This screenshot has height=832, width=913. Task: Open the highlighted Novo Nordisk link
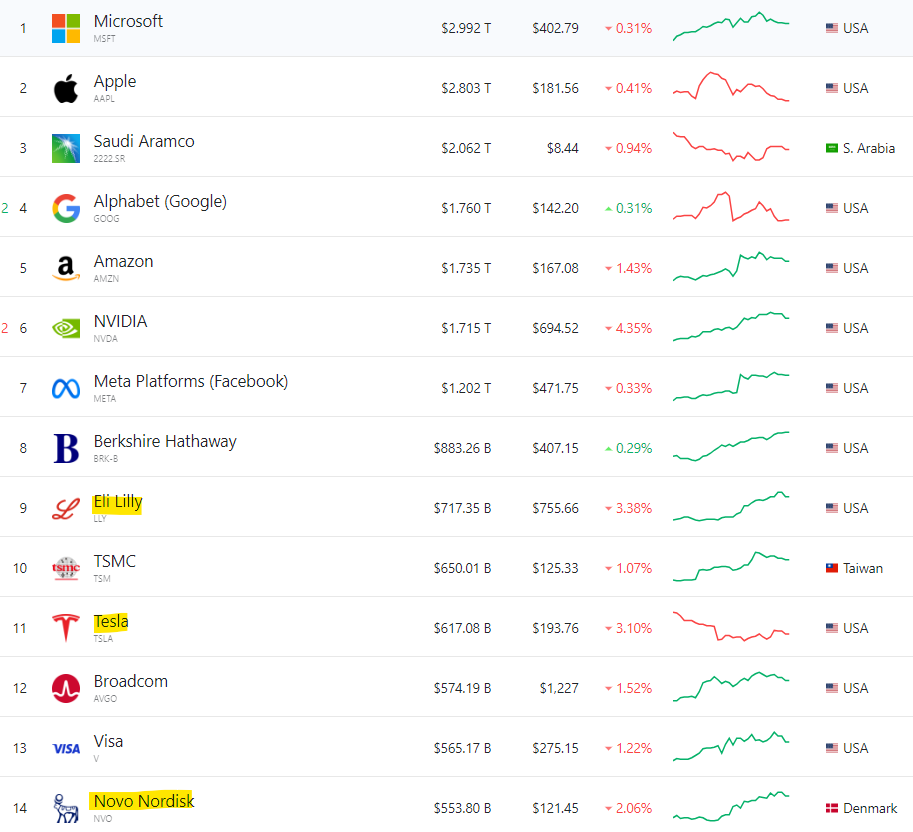(143, 801)
